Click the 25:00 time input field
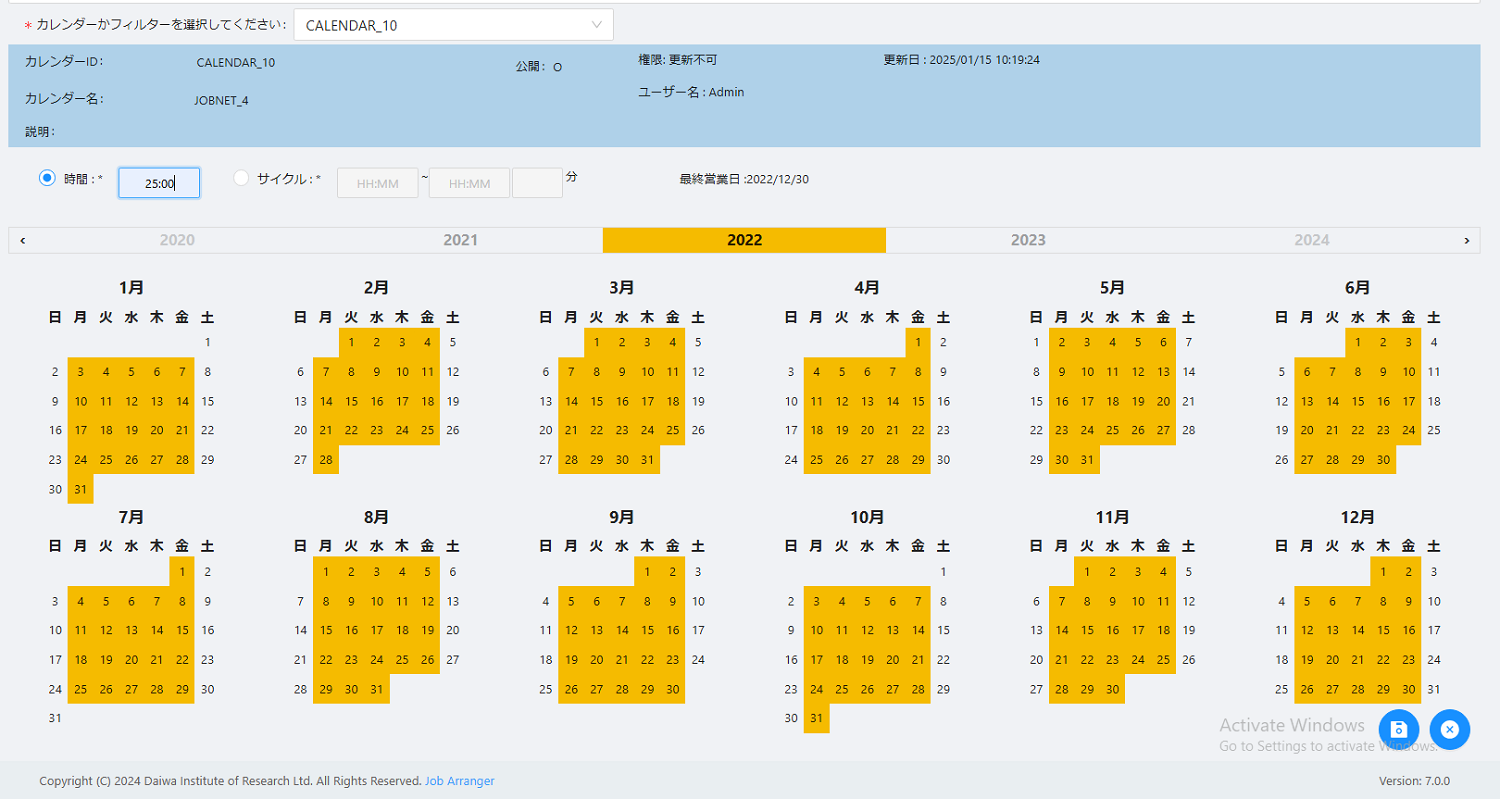Viewport: 1500px width, 799px height. click(x=158, y=182)
